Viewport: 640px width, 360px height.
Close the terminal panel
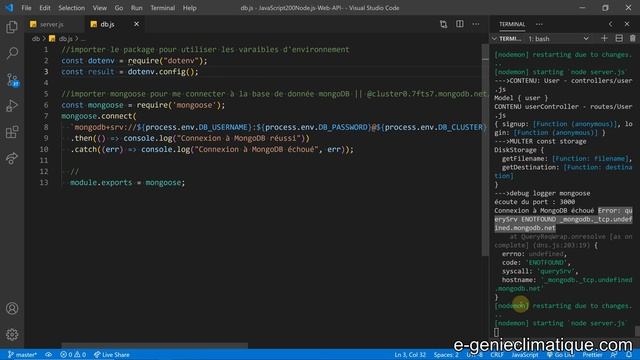coord(627,24)
